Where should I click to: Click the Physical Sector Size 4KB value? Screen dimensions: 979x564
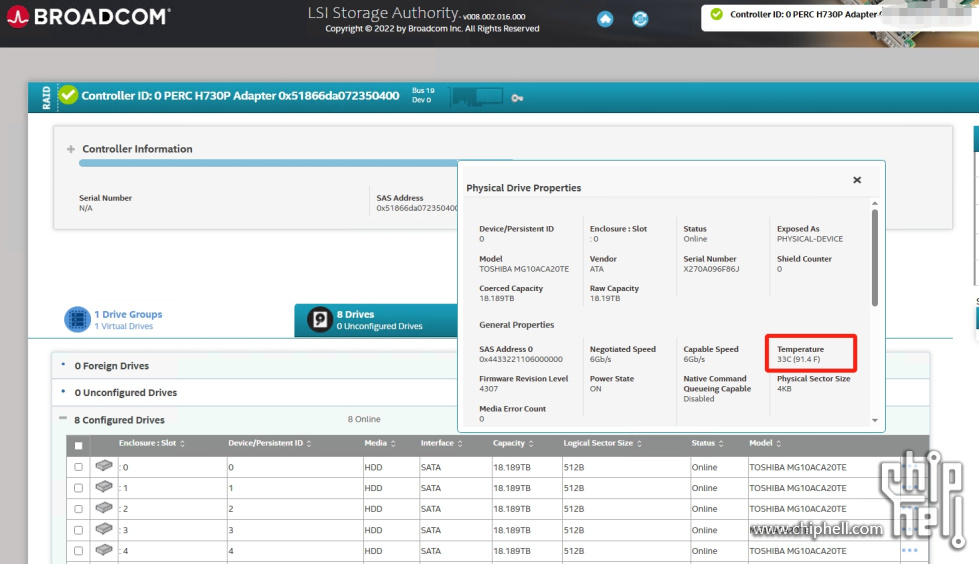pos(784,388)
